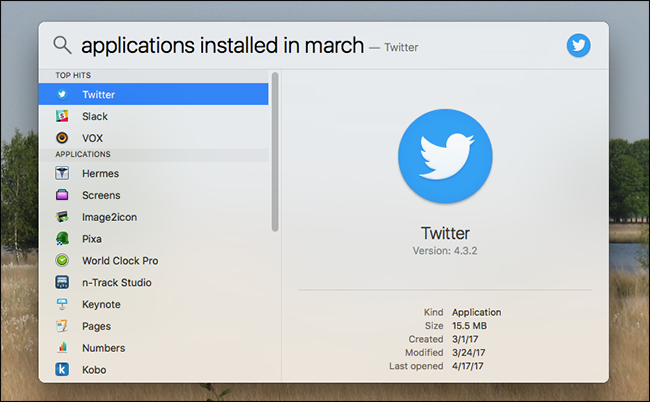Select the Twitter result row

[x=153, y=94]
